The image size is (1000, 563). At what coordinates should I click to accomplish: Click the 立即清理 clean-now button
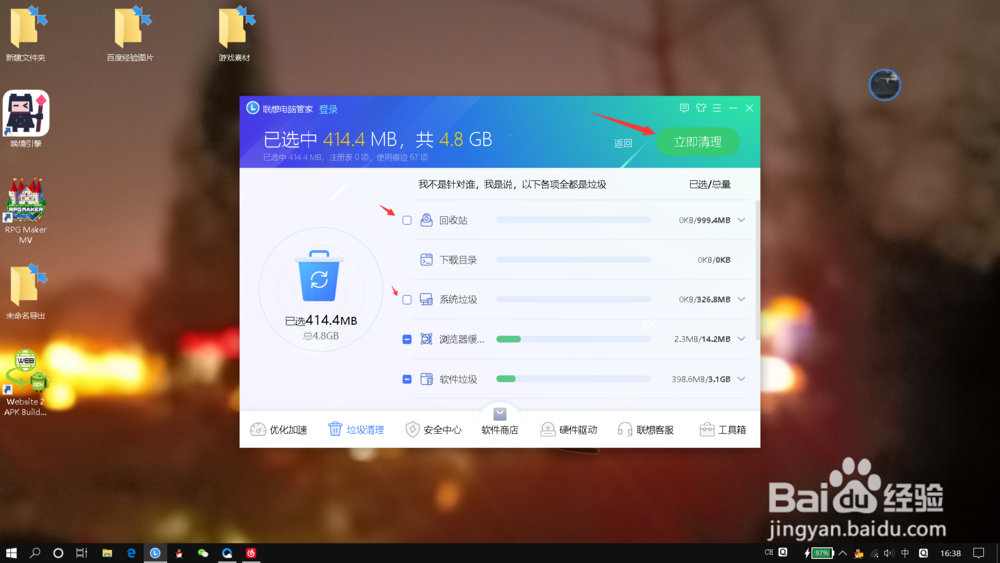coord(697,142)
